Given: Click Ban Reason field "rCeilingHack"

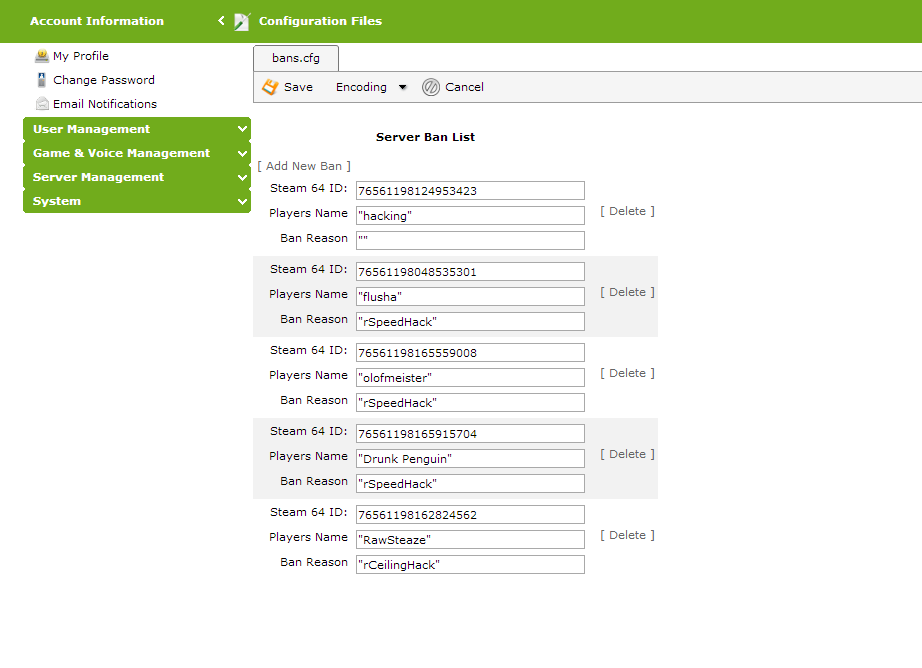Looking at the screenshot, I should (x=470, y=565).
